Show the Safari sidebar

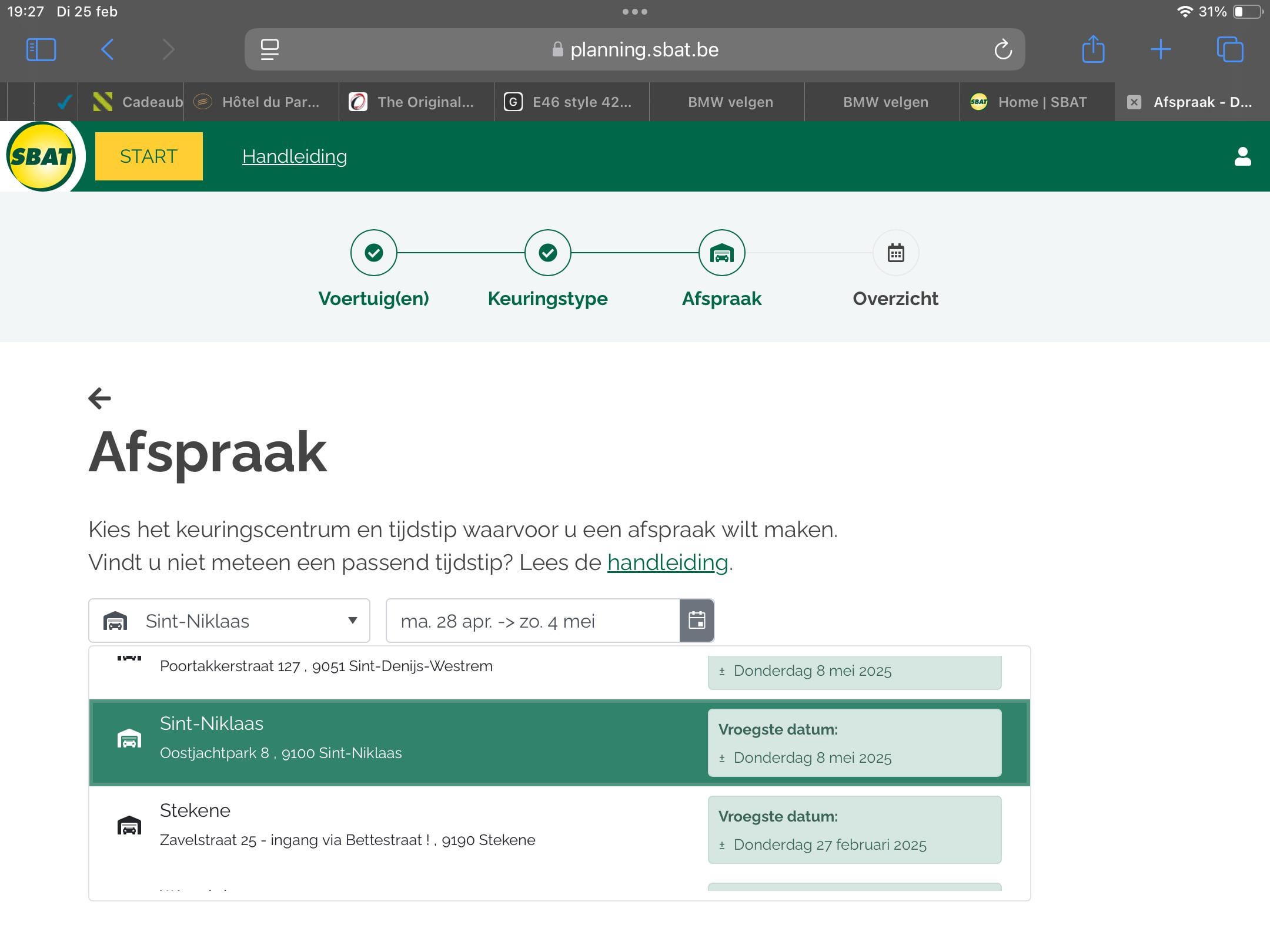[x=41, y=49]
